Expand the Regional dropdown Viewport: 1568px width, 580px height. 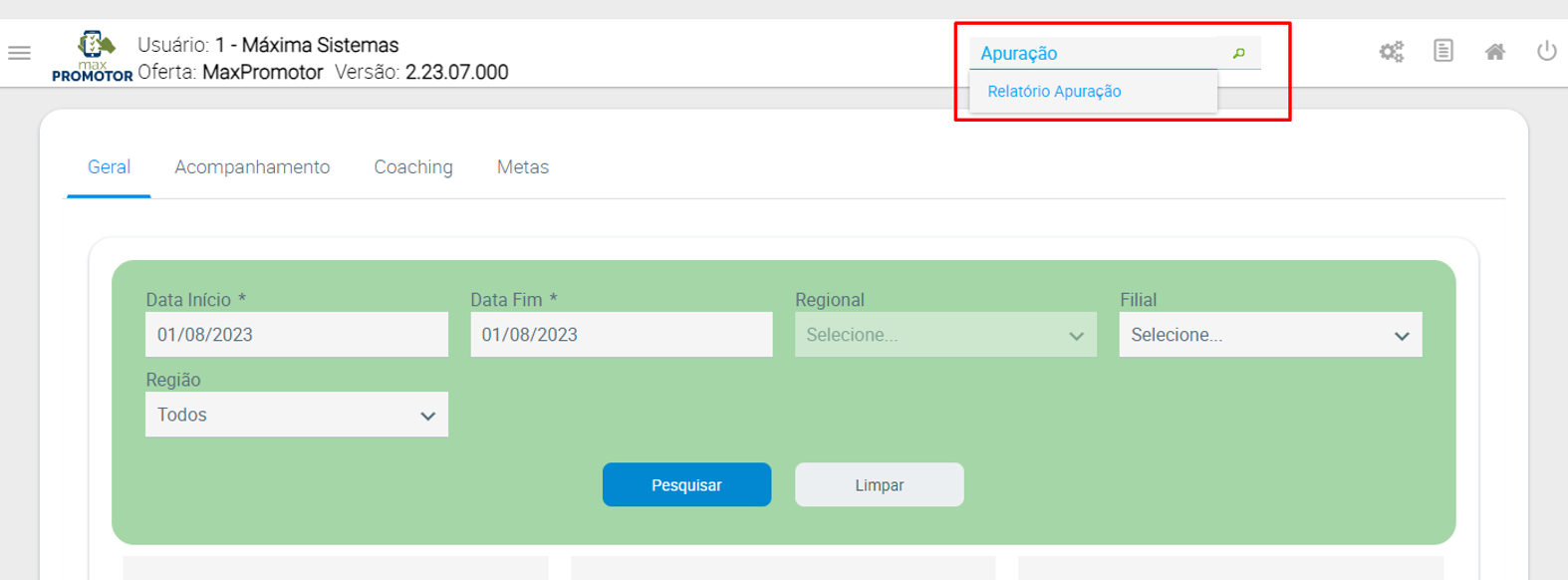coord(945,335)
